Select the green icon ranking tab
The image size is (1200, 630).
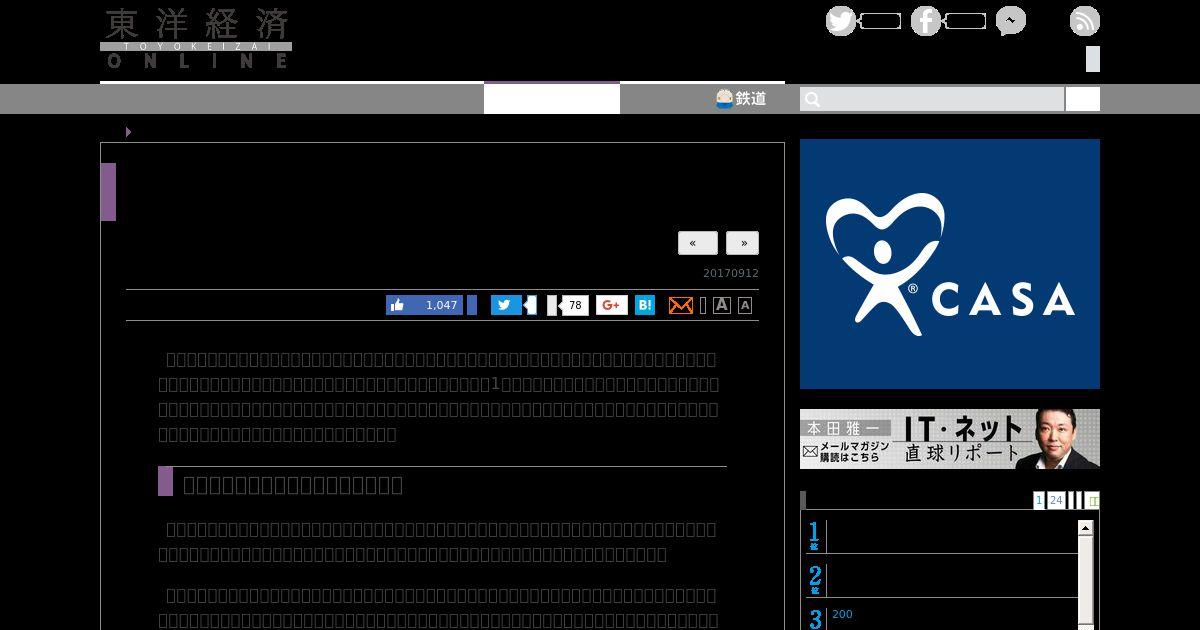1093,500
